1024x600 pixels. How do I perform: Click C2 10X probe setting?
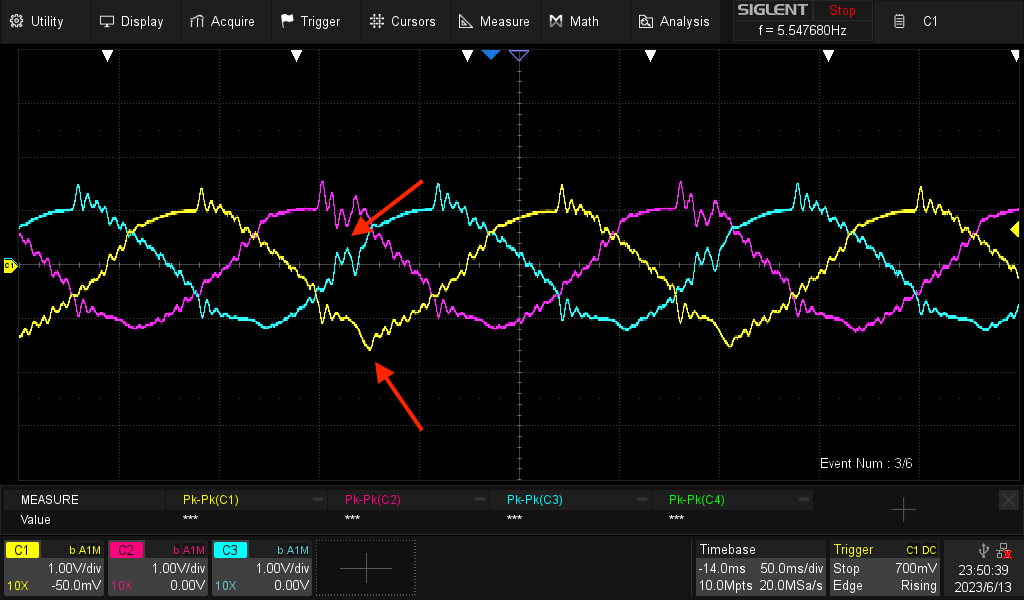[121, 586]
